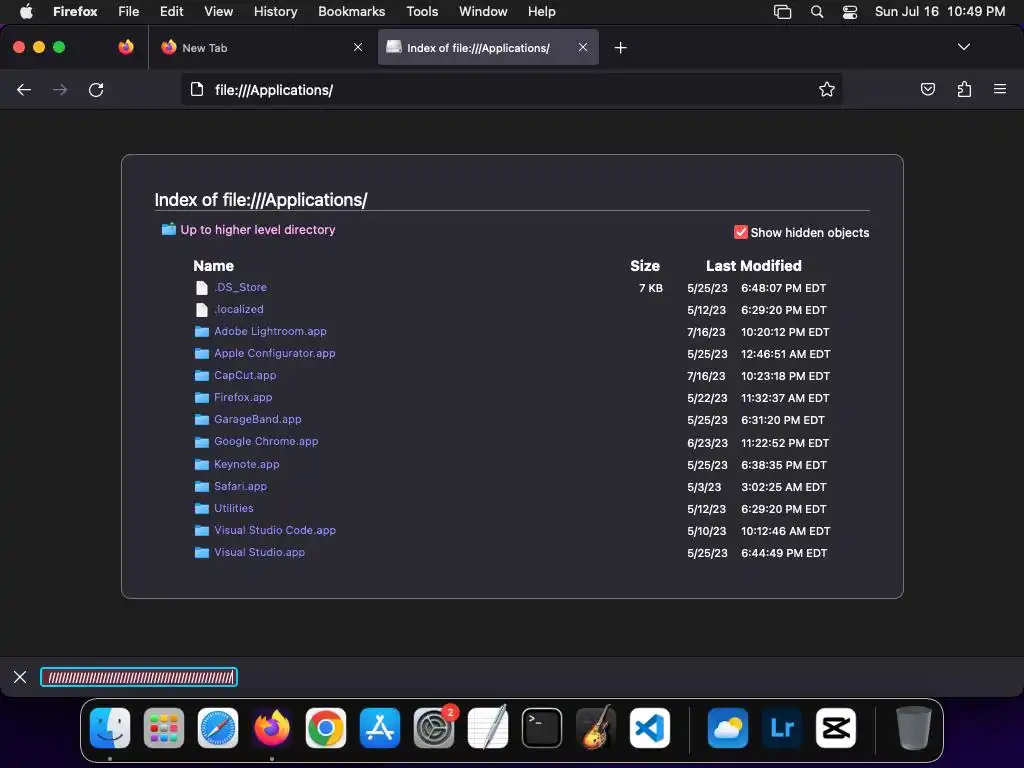The image size is (1024, 768).
Task: Open Visual Studio.app folder link
Action: pos(259,552)
